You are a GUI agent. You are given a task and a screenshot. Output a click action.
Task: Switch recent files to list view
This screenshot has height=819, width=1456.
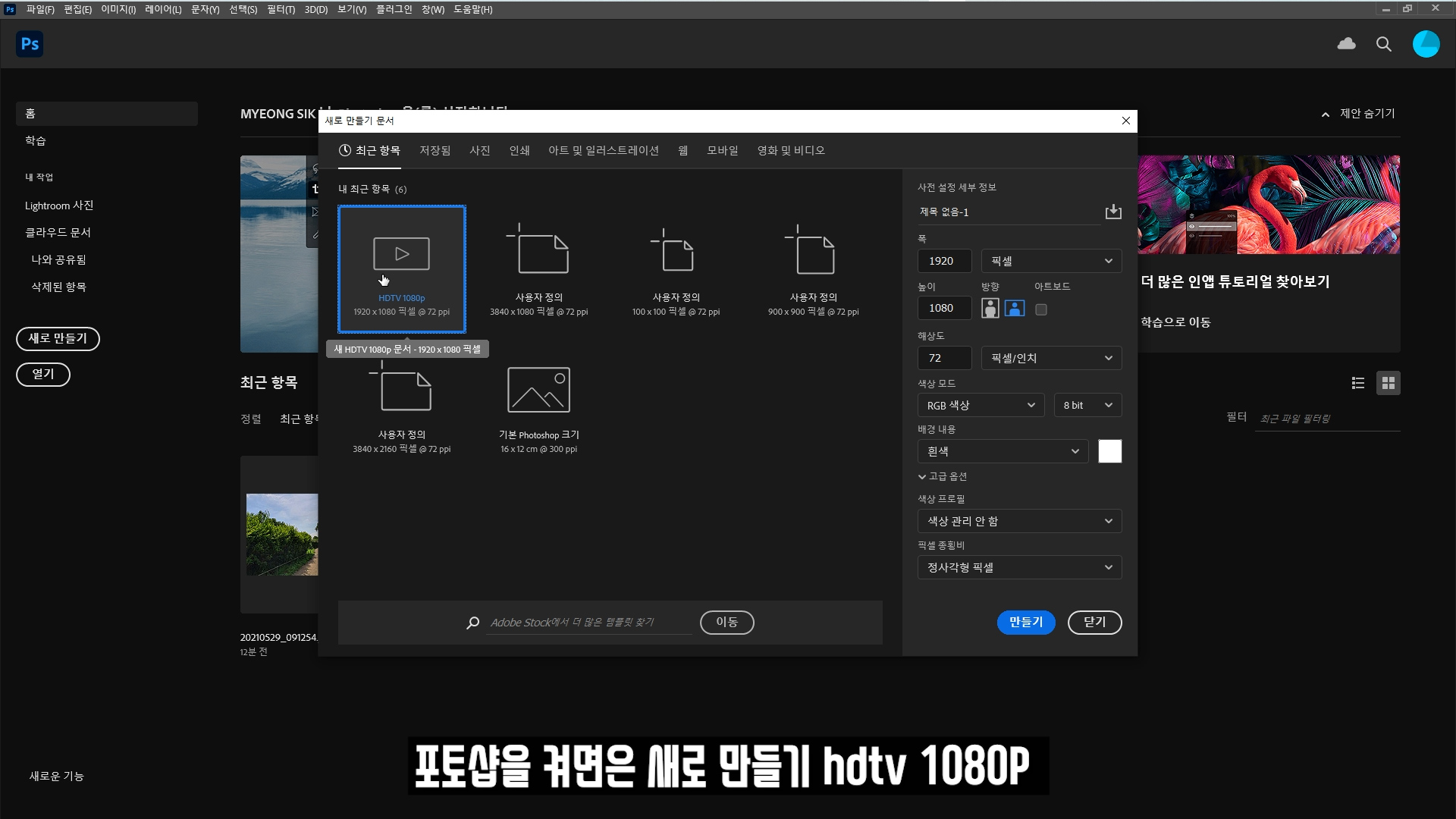[1357, 383]
